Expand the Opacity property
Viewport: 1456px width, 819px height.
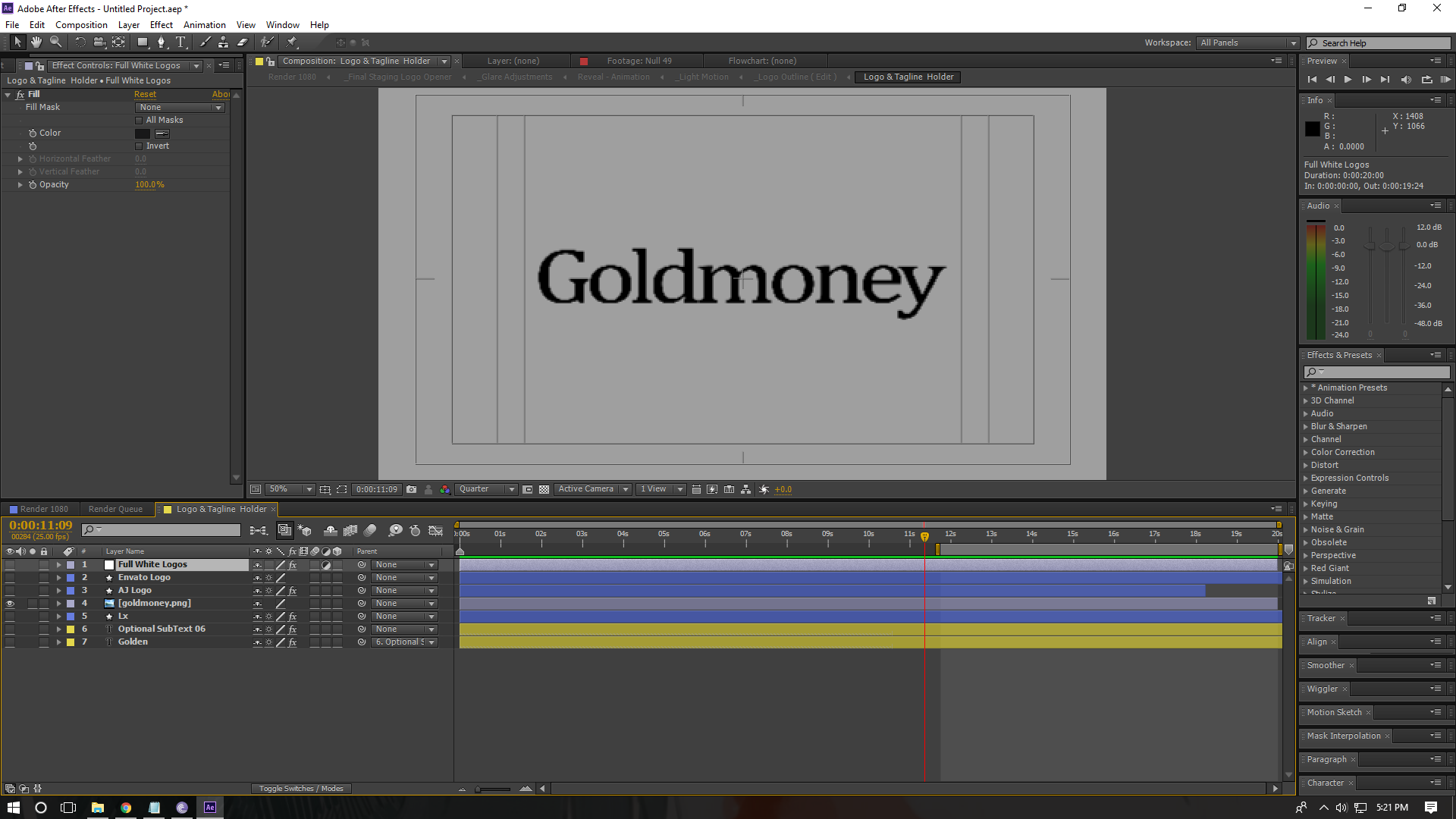point(20,185)
